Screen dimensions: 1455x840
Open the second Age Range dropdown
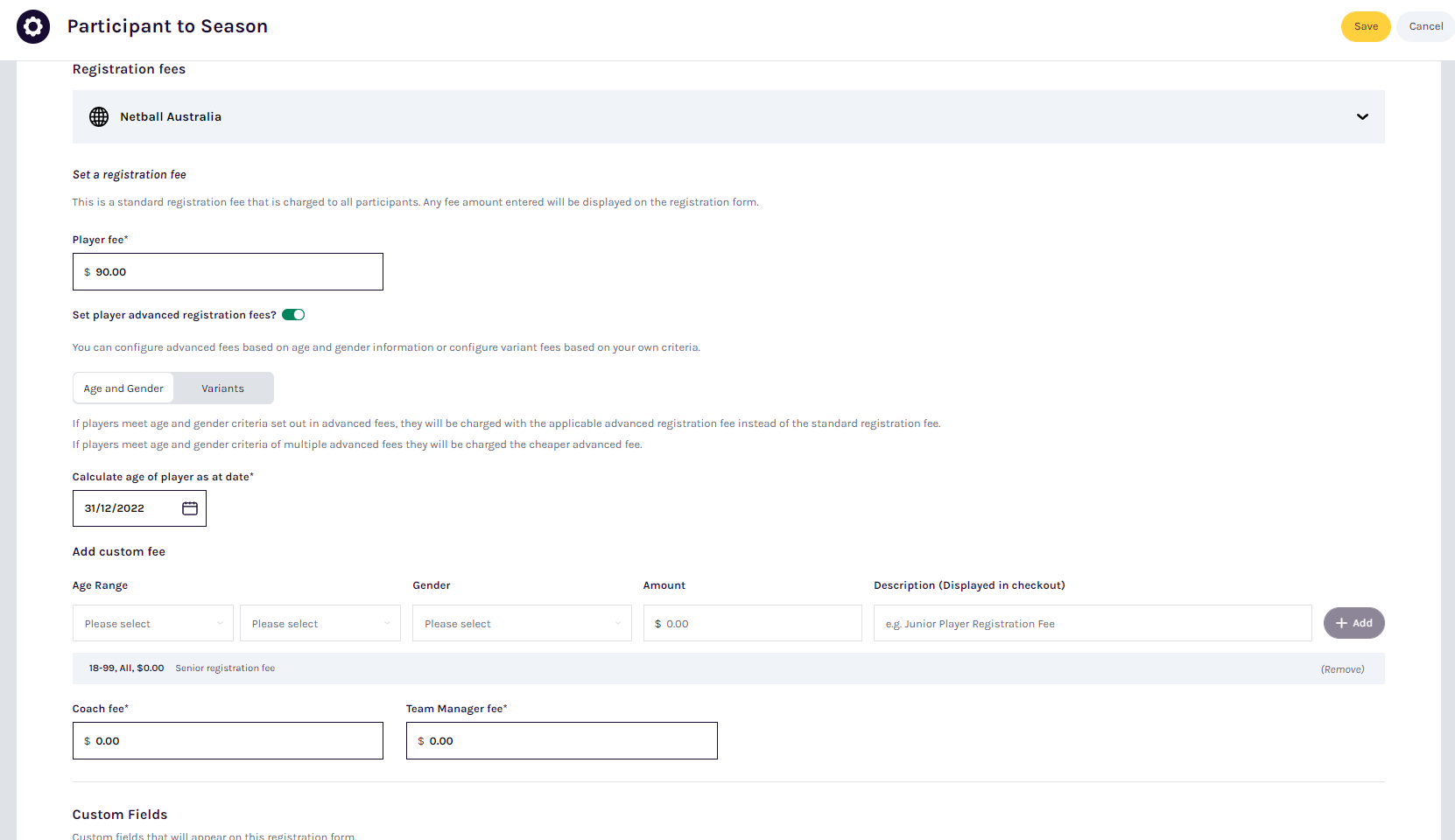(320, 623)
